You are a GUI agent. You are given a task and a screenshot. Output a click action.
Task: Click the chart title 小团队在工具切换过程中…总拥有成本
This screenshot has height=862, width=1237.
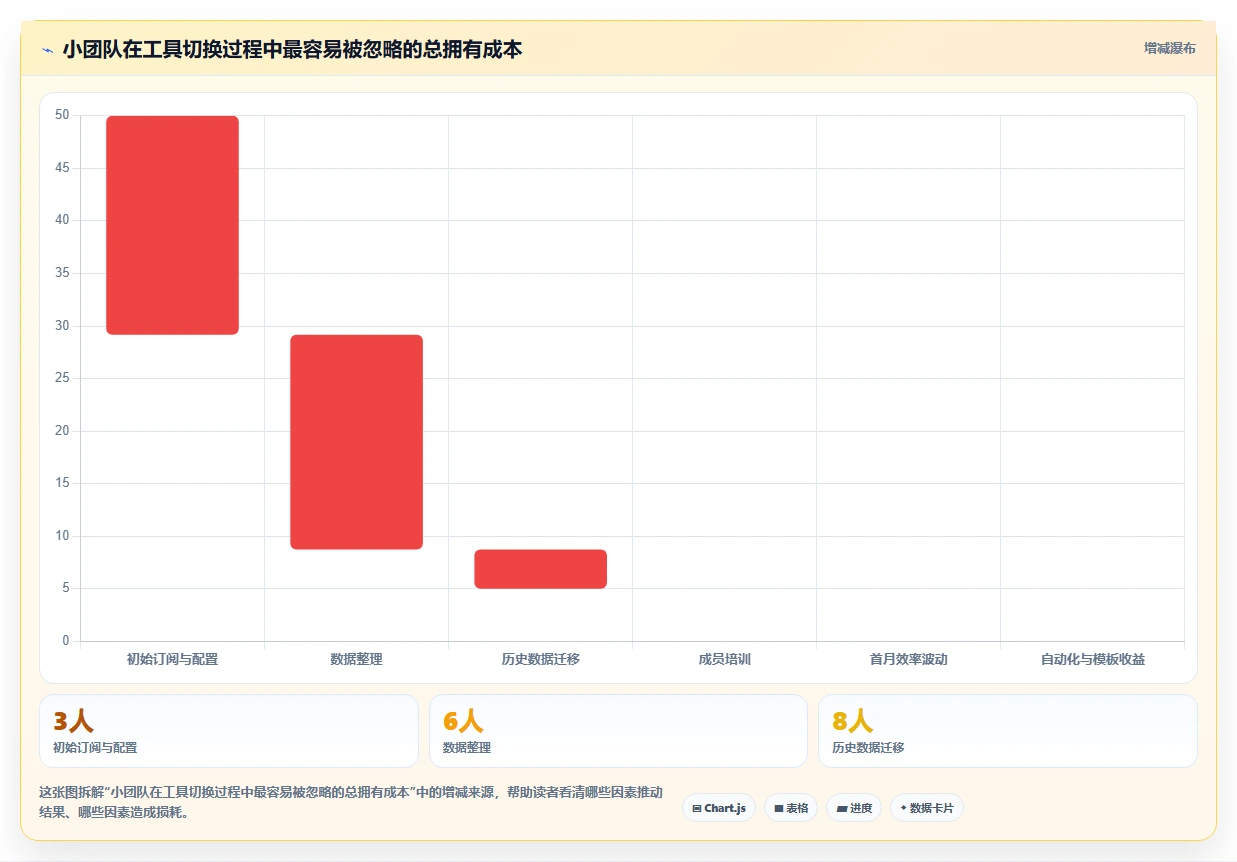[292, 49]
